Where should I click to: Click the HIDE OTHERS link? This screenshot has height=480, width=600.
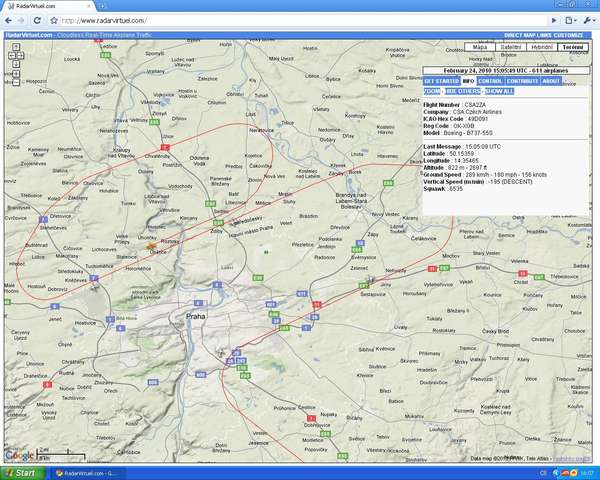(x=463, y=91)
